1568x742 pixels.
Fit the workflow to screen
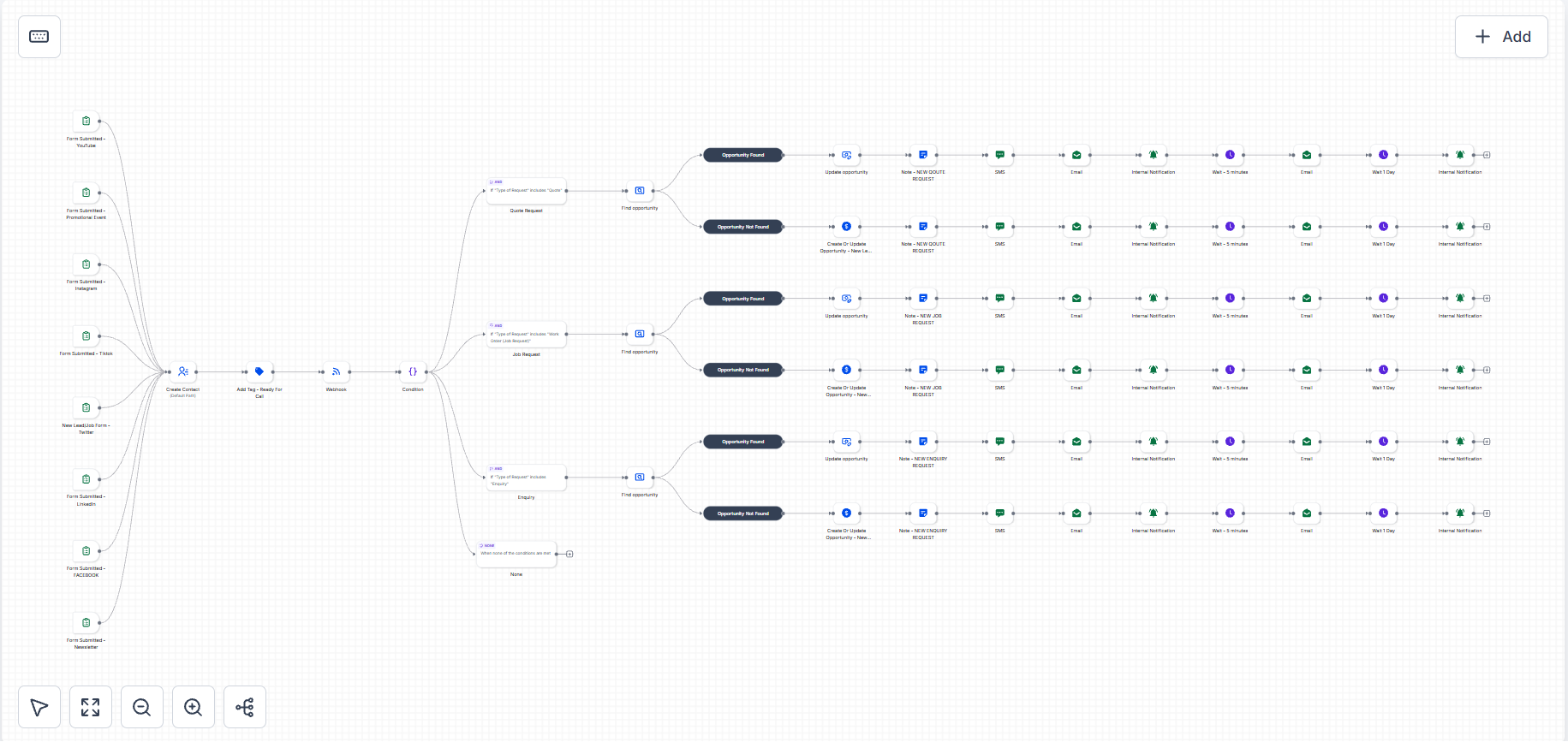click(91, 707)
